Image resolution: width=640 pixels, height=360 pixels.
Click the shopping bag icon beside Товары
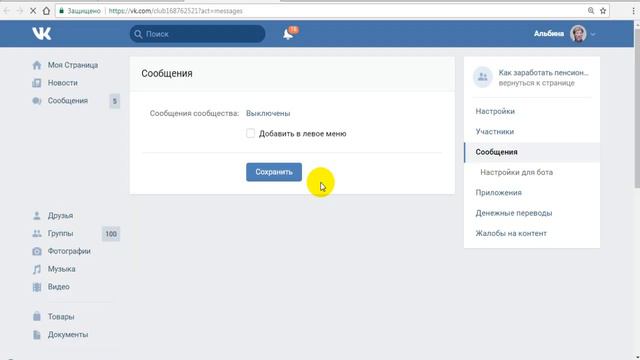point(37,316)
